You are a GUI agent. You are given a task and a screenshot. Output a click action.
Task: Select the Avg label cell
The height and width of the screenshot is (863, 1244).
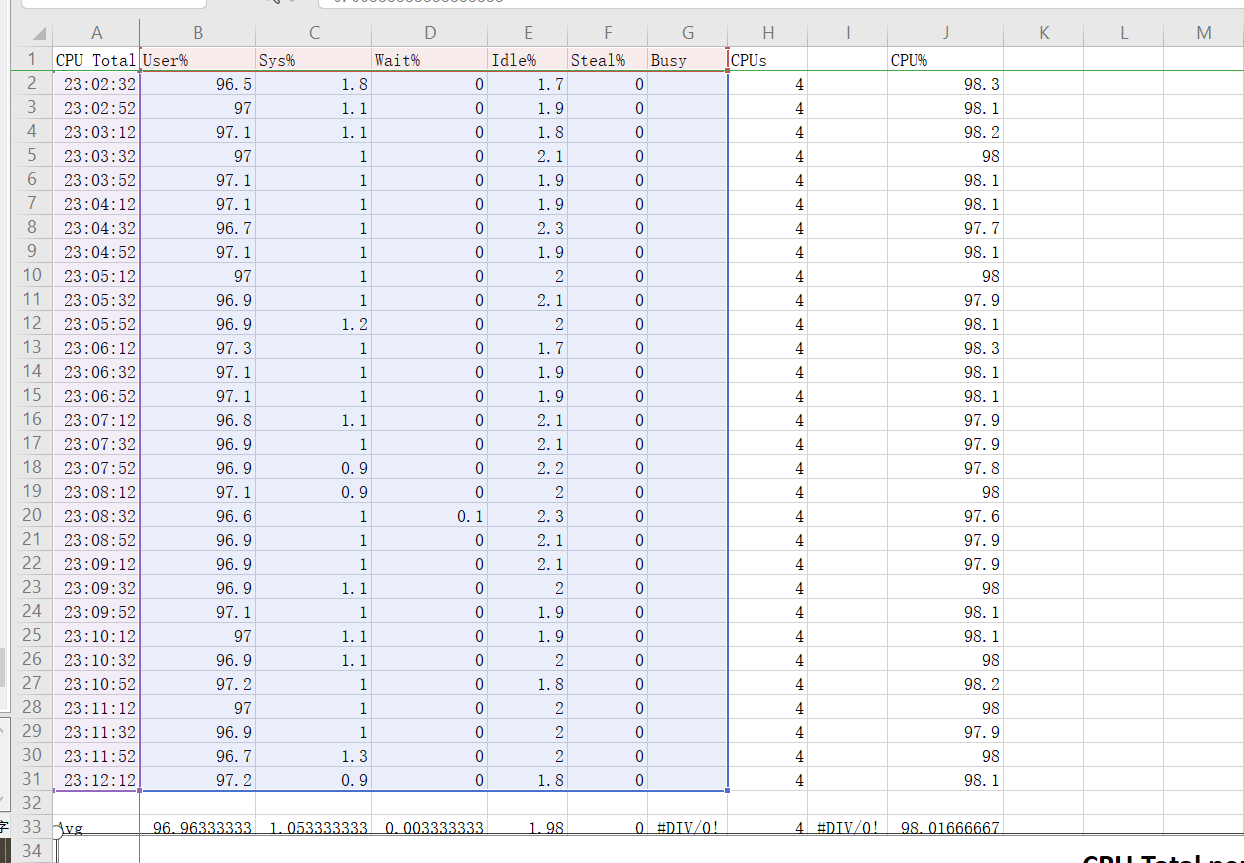coord(97,828)
